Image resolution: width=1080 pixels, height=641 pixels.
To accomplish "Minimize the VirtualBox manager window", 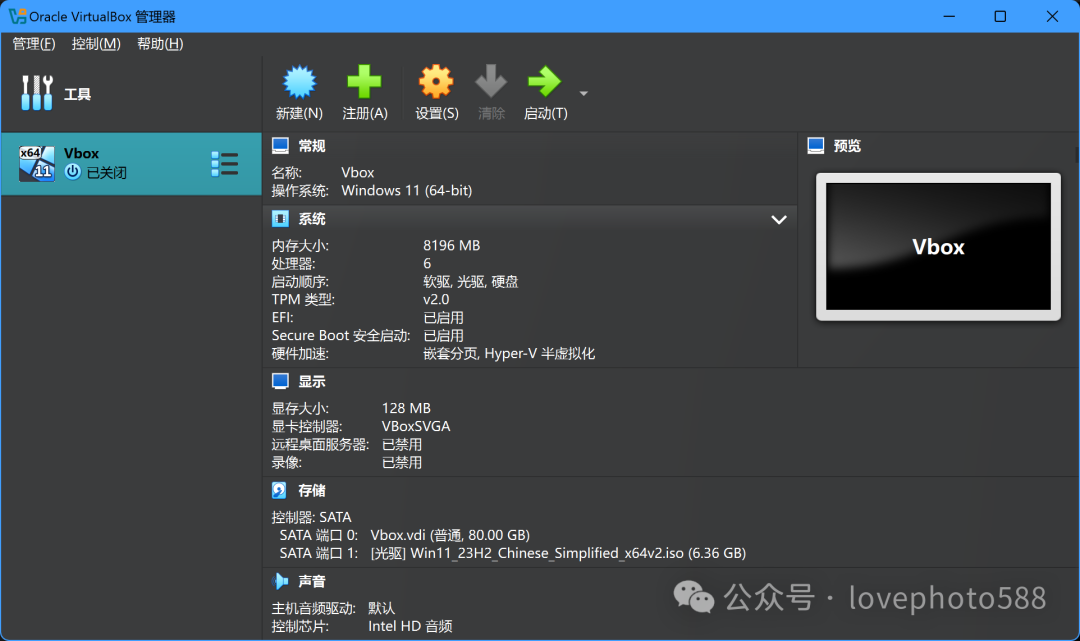I will (949, 16).
